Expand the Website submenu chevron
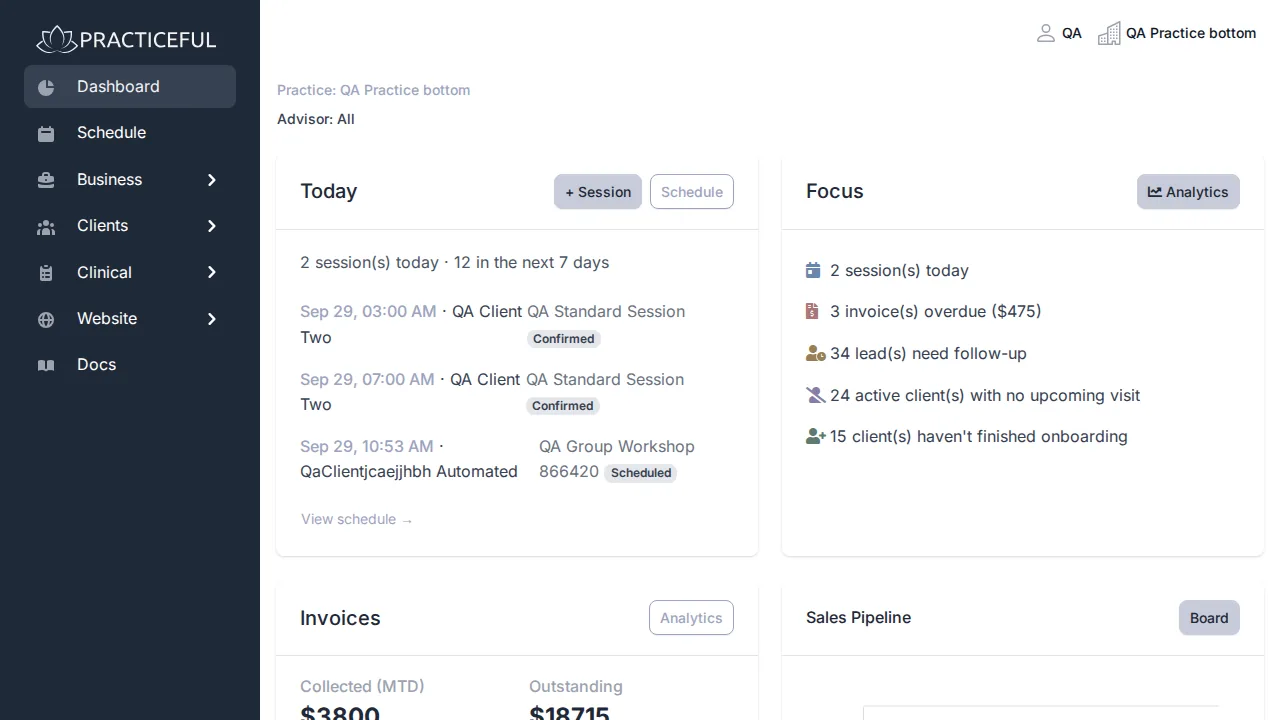 click(212, 319)
